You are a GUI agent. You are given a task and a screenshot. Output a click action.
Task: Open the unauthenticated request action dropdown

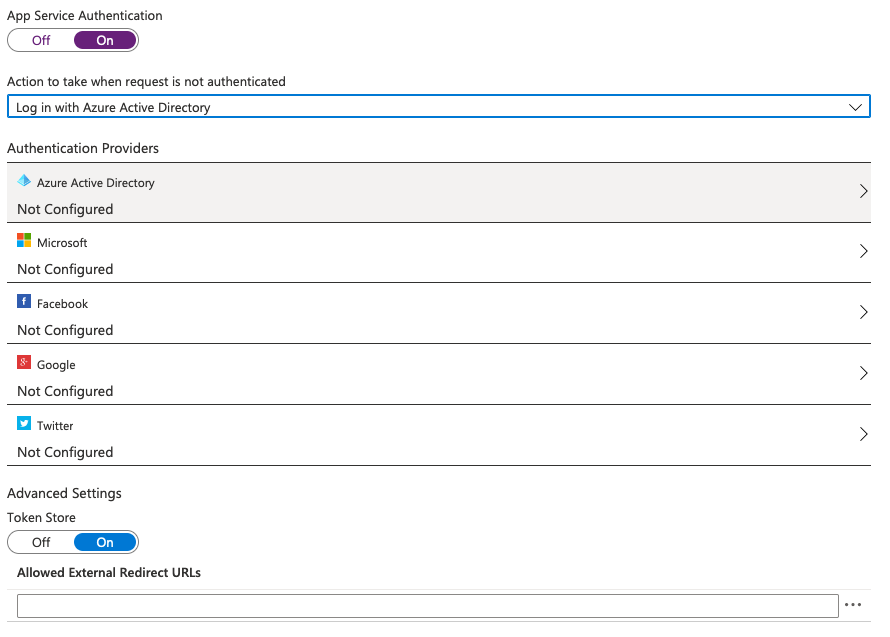coord(438,107)
